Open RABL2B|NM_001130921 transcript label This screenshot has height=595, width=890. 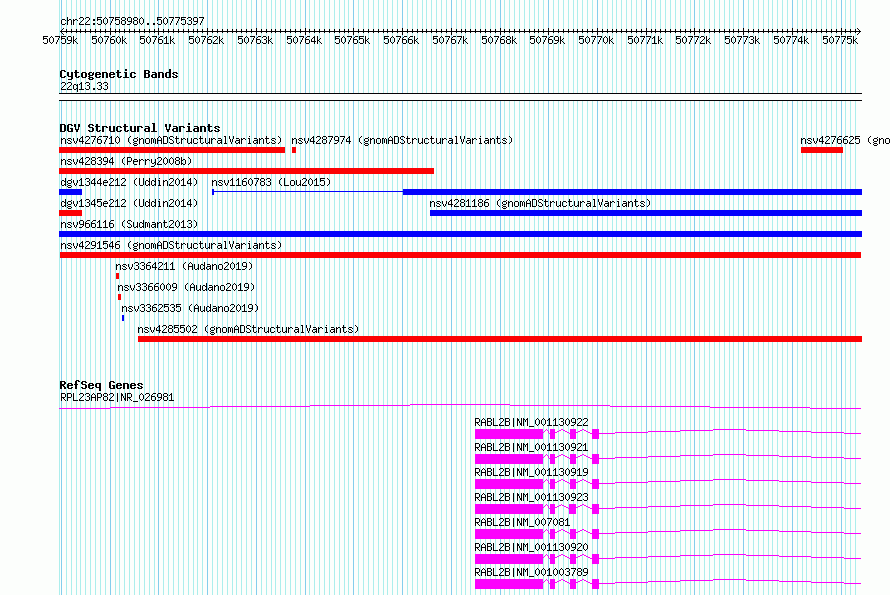531,447
